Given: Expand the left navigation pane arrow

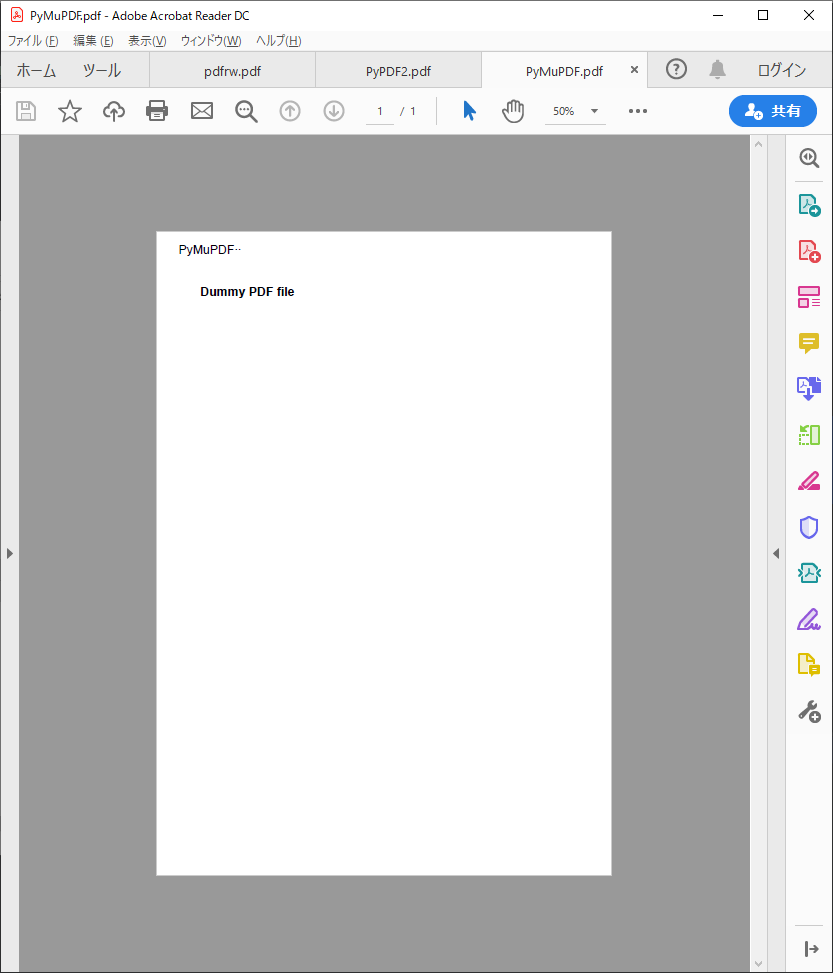Looking at the screenshot, I should (8, 553).
